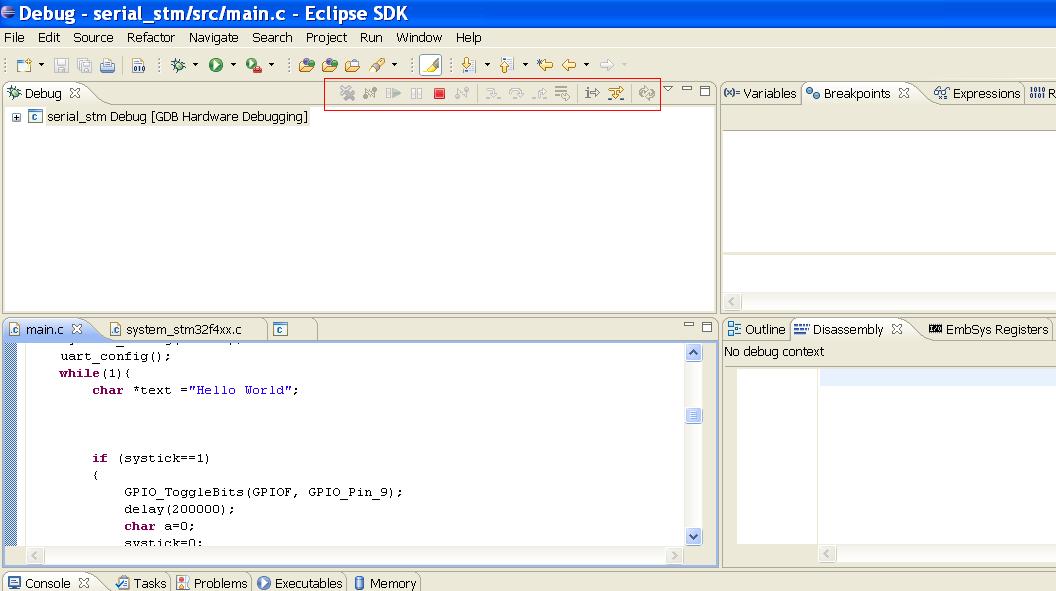Click the Save All toolbar icon
The height and width of the screenshot is (591, 1056).
84,65
